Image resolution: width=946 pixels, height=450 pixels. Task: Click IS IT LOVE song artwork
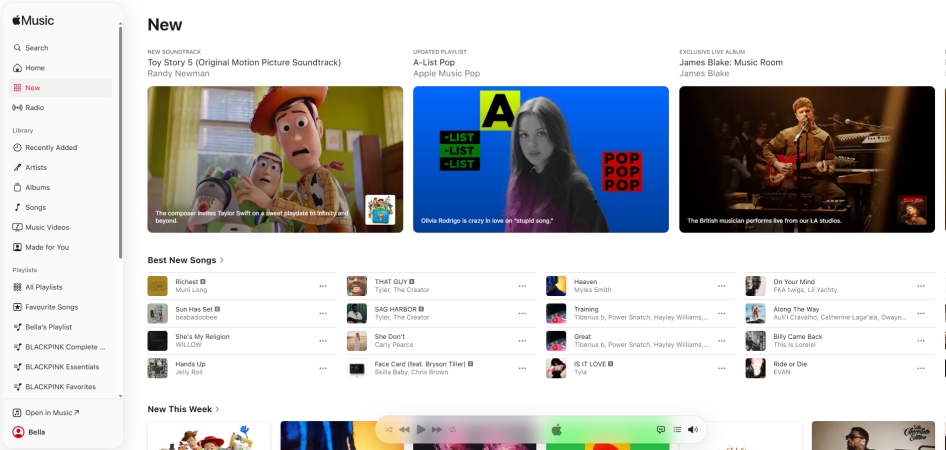(x=556, y=368)
